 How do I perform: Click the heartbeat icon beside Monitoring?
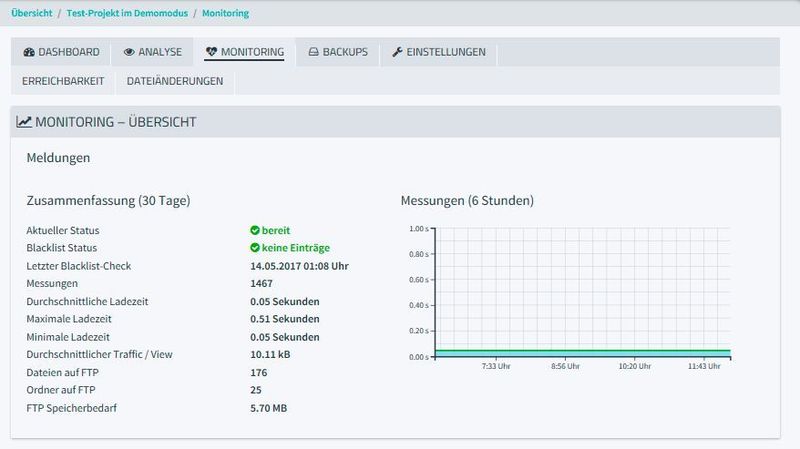point(211,52)
